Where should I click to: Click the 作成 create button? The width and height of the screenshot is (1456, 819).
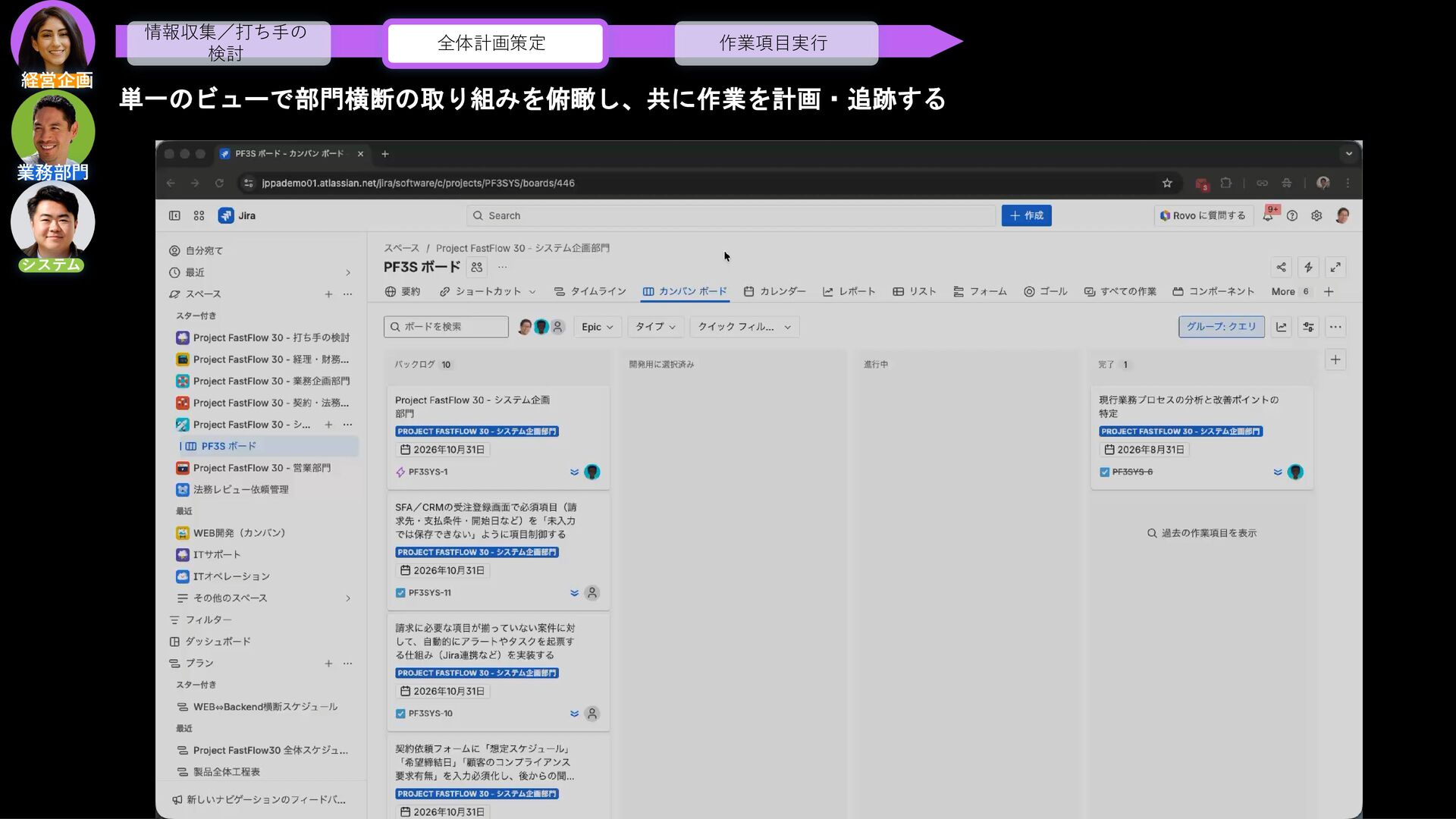pyautogui.click(x=1026, y=216)
